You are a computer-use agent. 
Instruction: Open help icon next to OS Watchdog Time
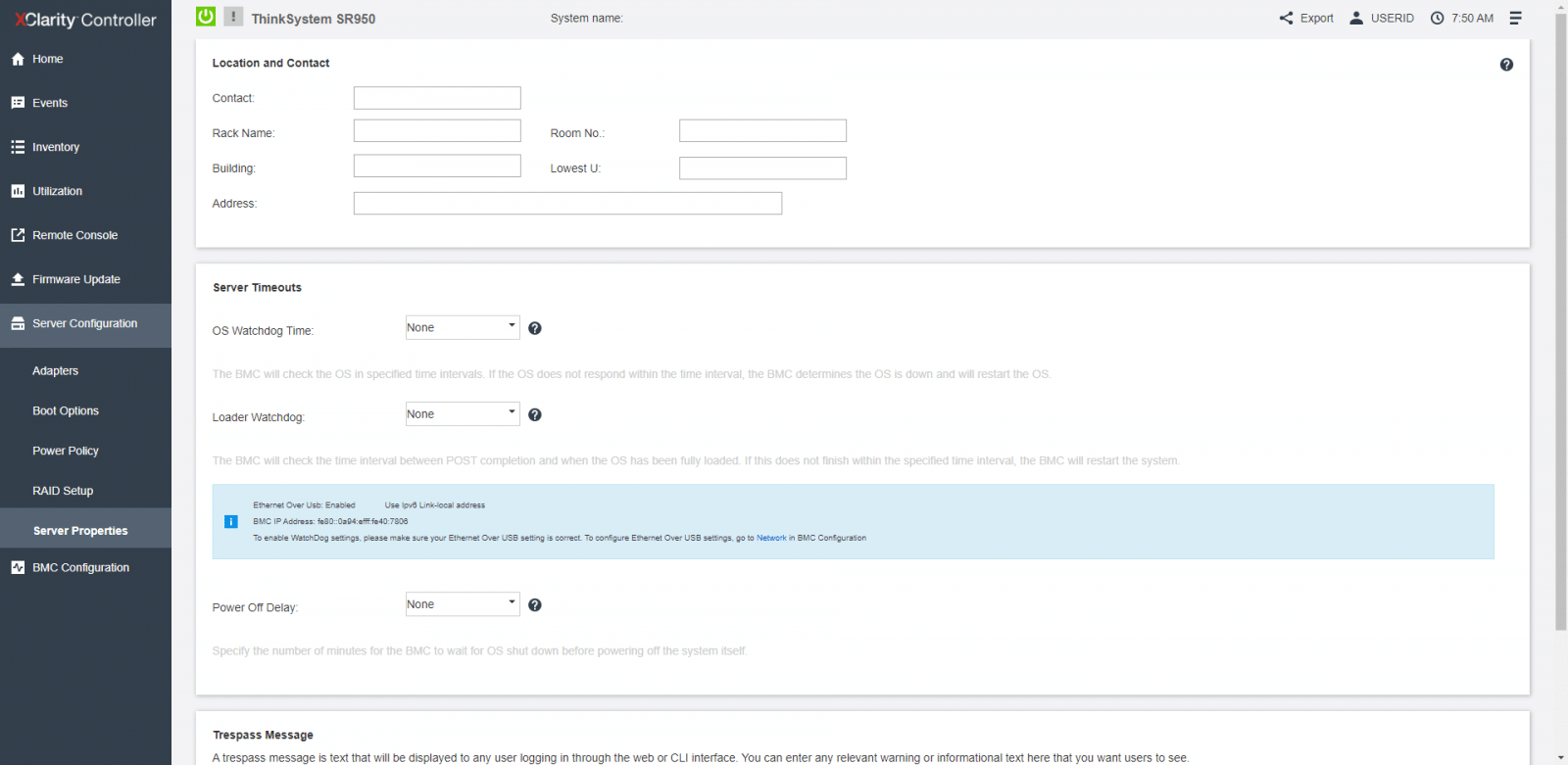point(535,328)
